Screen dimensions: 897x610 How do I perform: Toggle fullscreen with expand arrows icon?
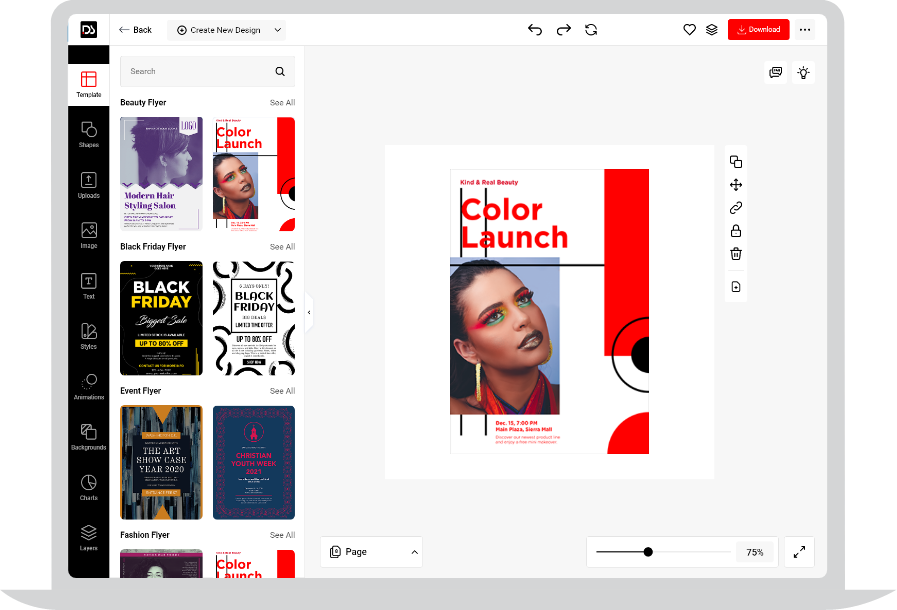point(799,552)
